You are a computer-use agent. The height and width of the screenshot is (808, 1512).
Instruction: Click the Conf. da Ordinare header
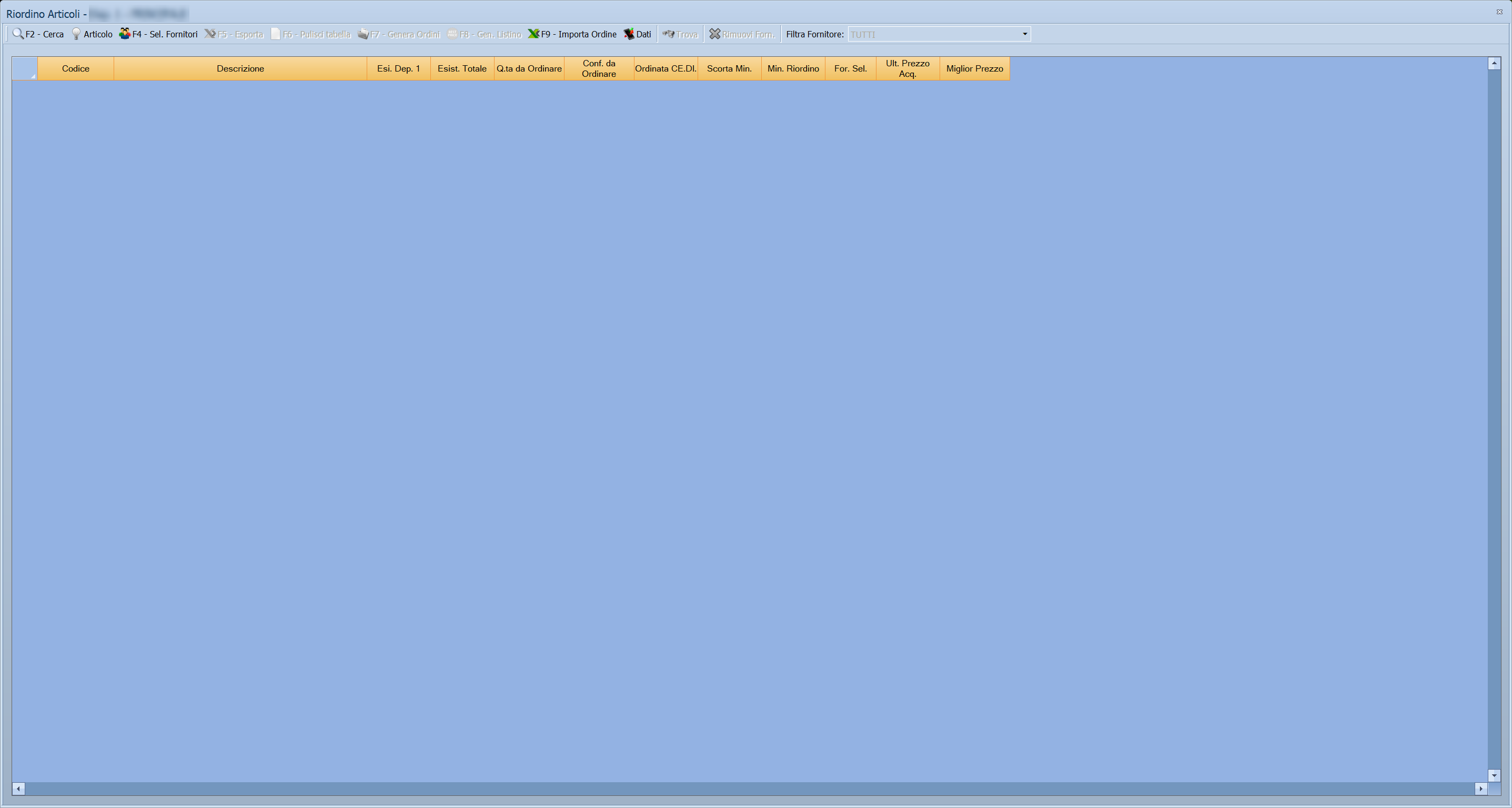tap(599, 69)
